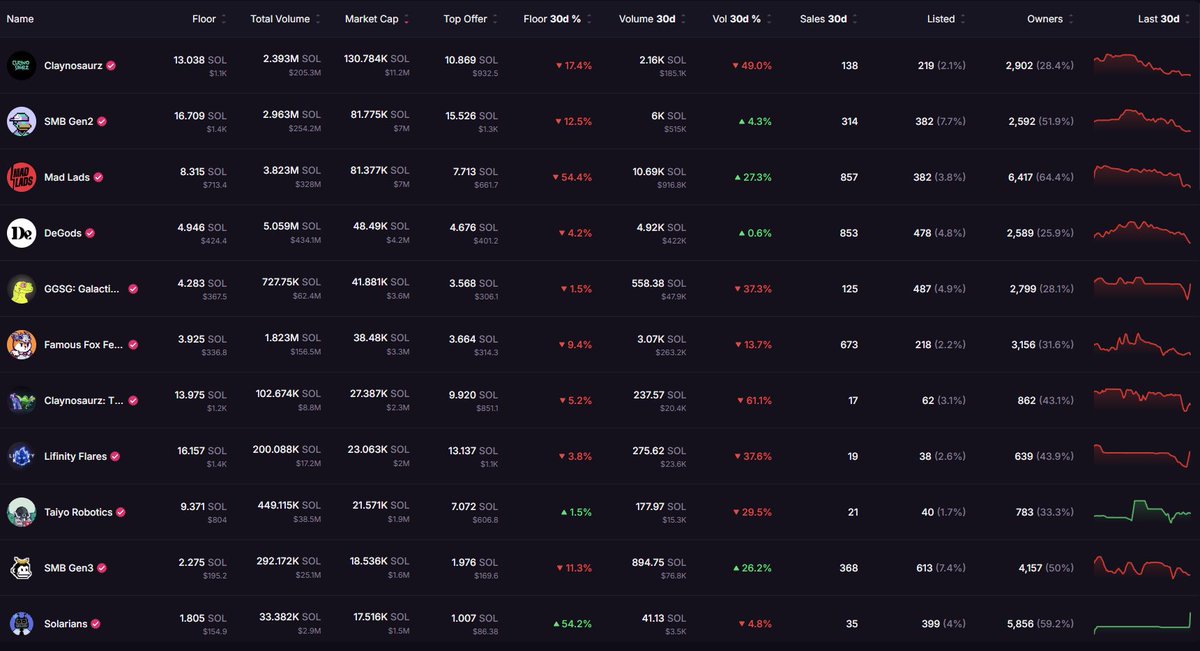Open the SMB Gen2 collection avatar
1200x651 pixels.
[21, 121]
